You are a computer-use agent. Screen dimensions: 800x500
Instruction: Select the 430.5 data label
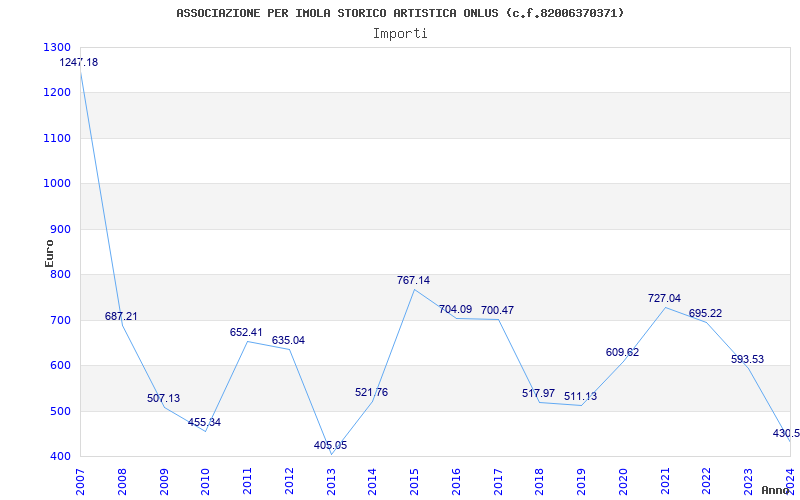pyautogui.click(x=786, y=434)
